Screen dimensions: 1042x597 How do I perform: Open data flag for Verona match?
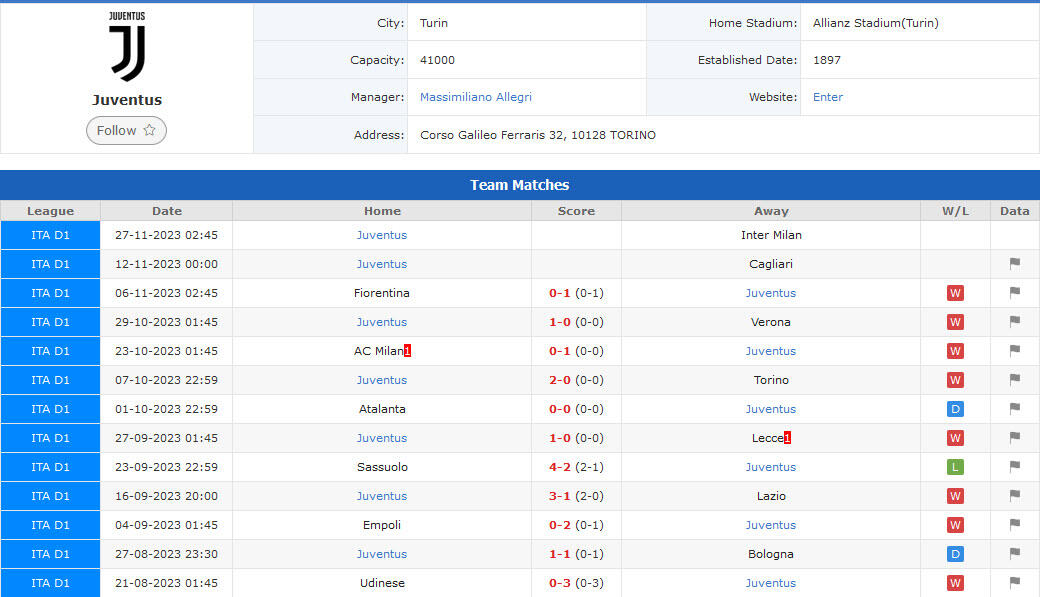coord(1014,322)
